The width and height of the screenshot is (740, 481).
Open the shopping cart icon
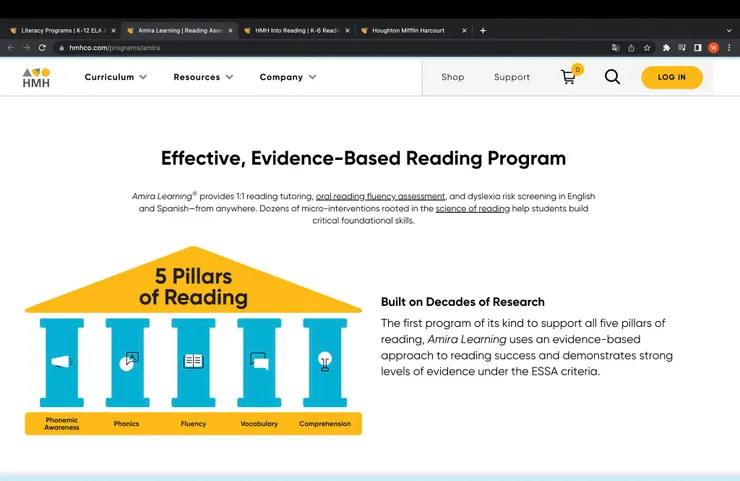pyautogui.click(x=568, y=77)
